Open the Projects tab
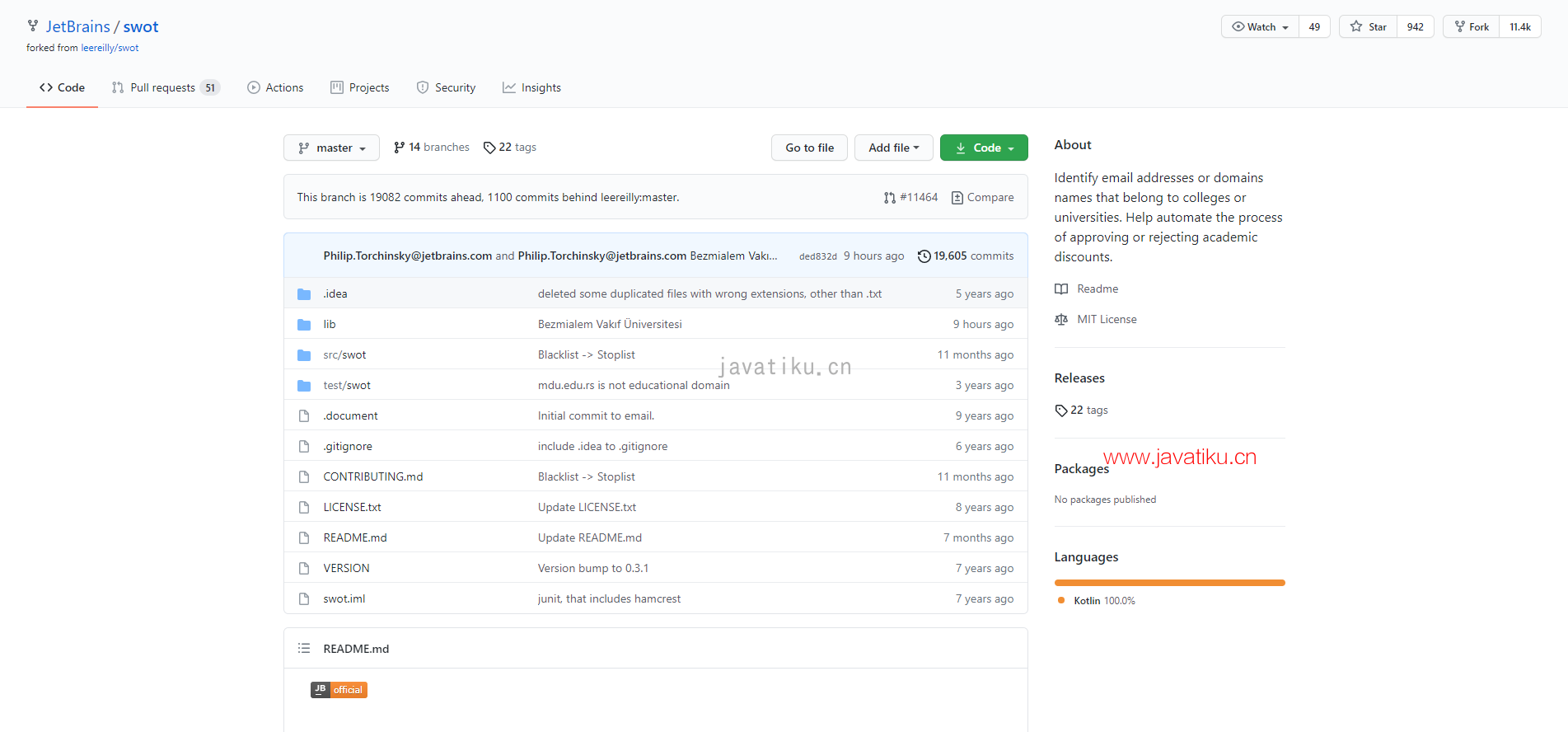 [x=359, y=87]
